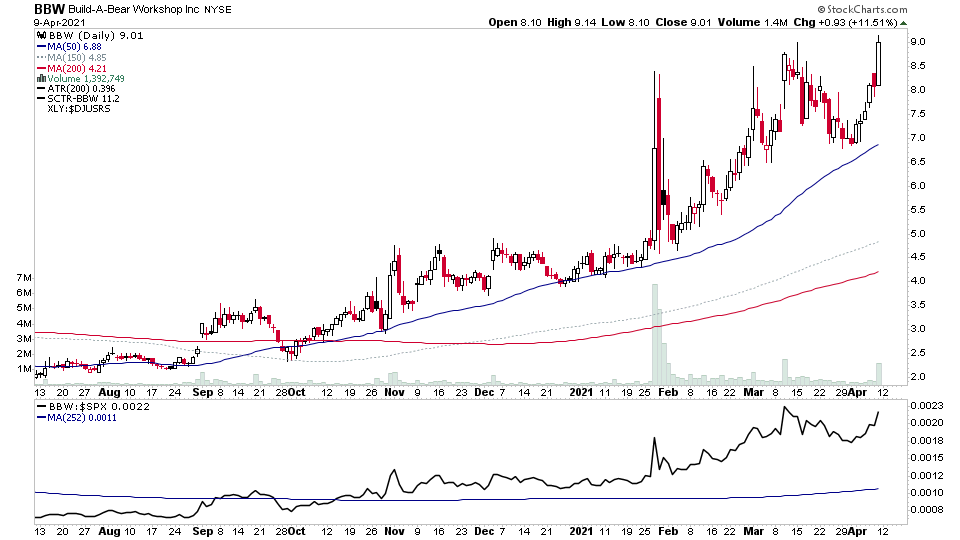
Task: Click the 5.0 price axis label
Action: pos(917,233)
